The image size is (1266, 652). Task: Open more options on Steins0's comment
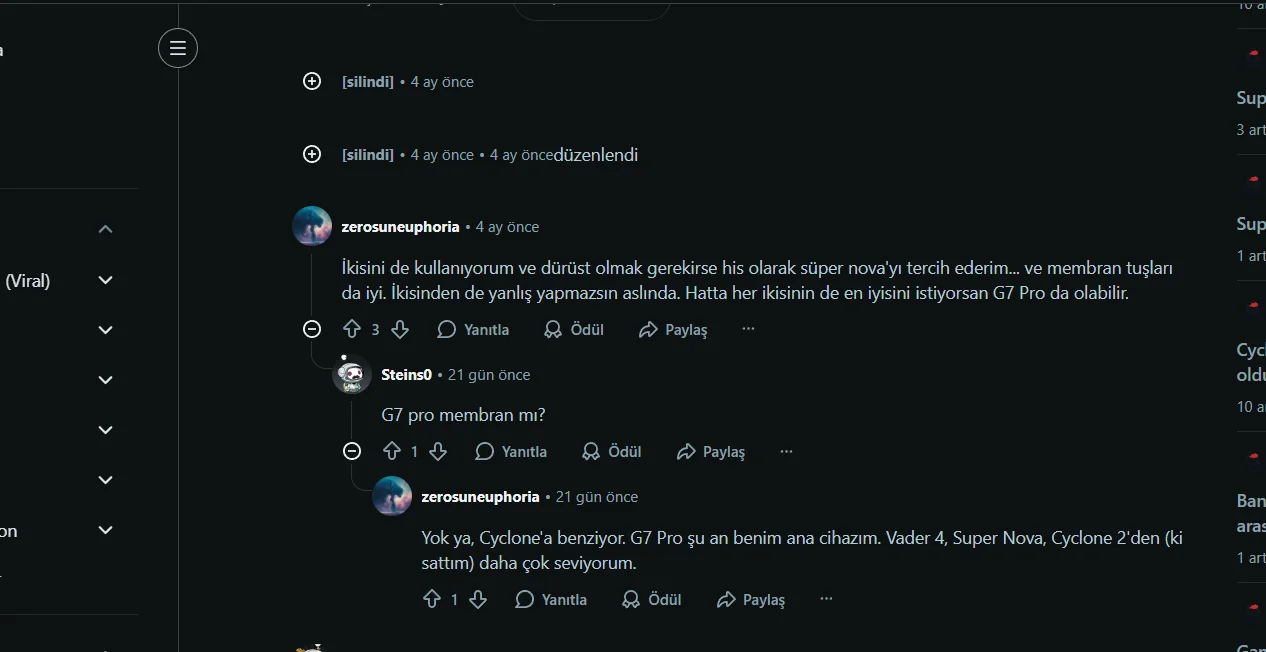click(x=786, y=451)
